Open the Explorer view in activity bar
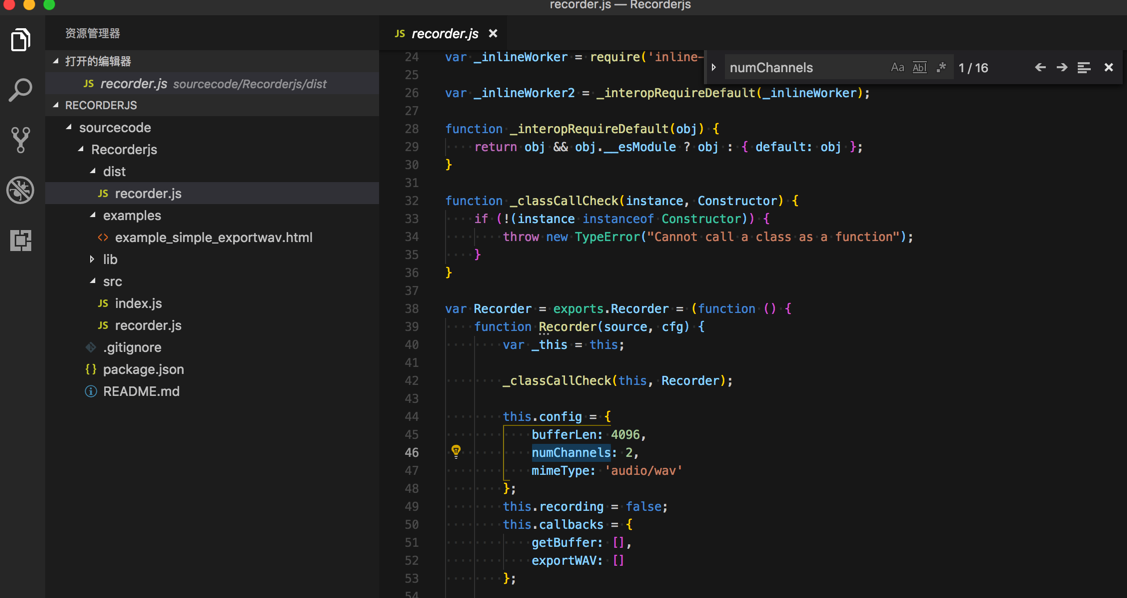This screenshot has width=1127, height=598. 21,40
